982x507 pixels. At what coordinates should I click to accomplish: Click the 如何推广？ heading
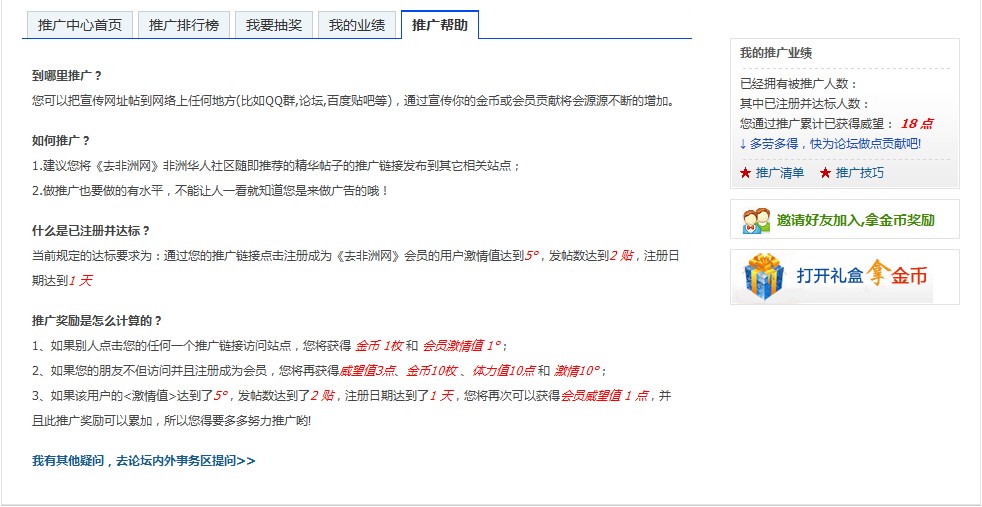61,141
